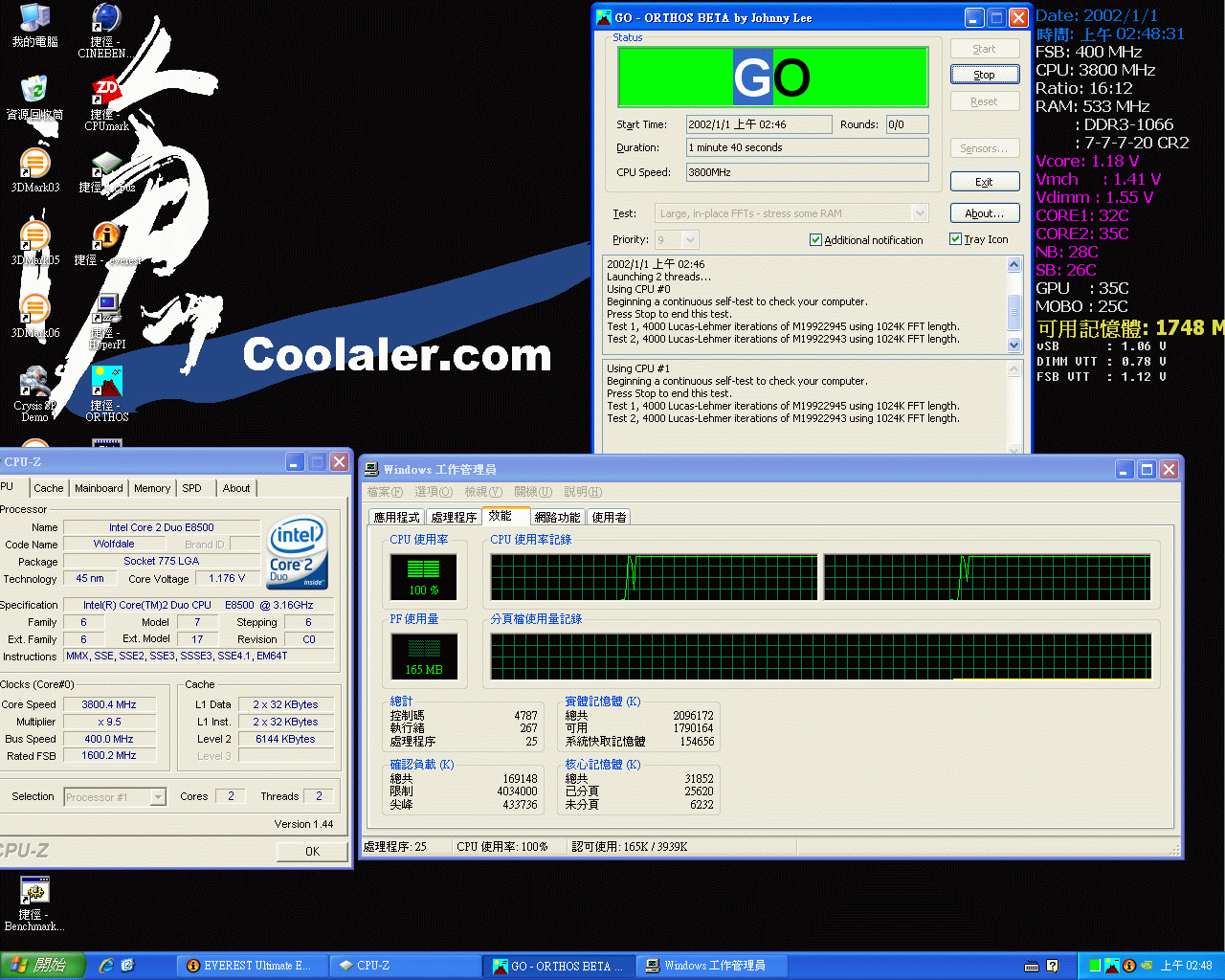
Task: Open the Processor selection dropdown in CPU-Z
Action: coord(158,796)
